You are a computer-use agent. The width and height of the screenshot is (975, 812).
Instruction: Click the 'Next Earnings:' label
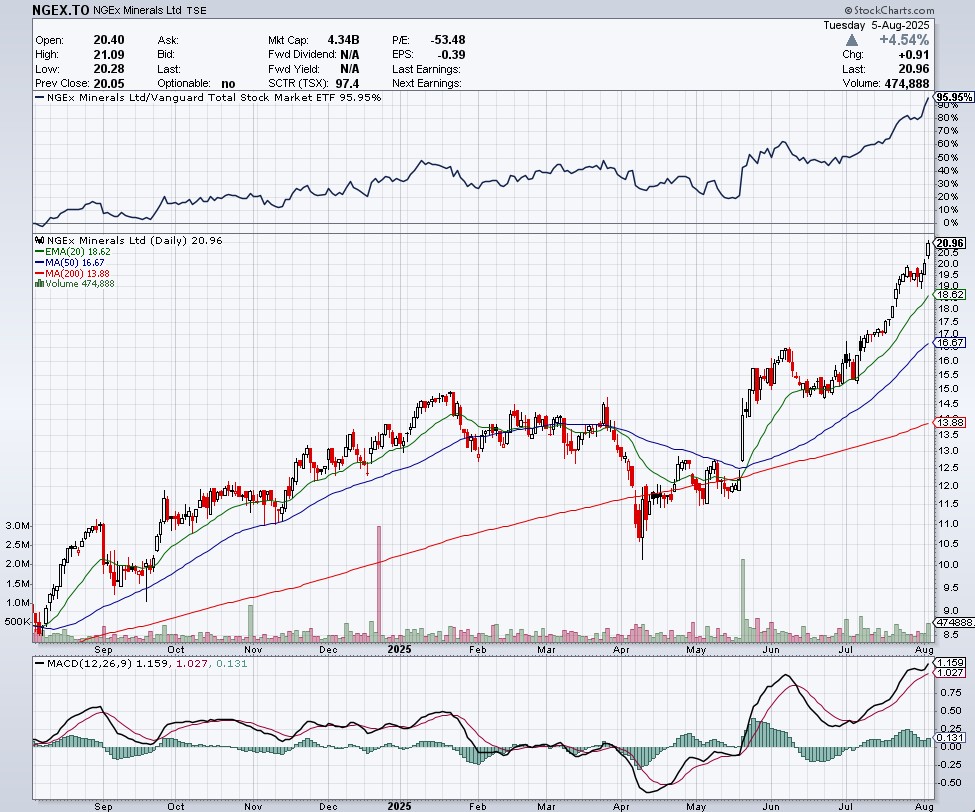coord(427,83)
